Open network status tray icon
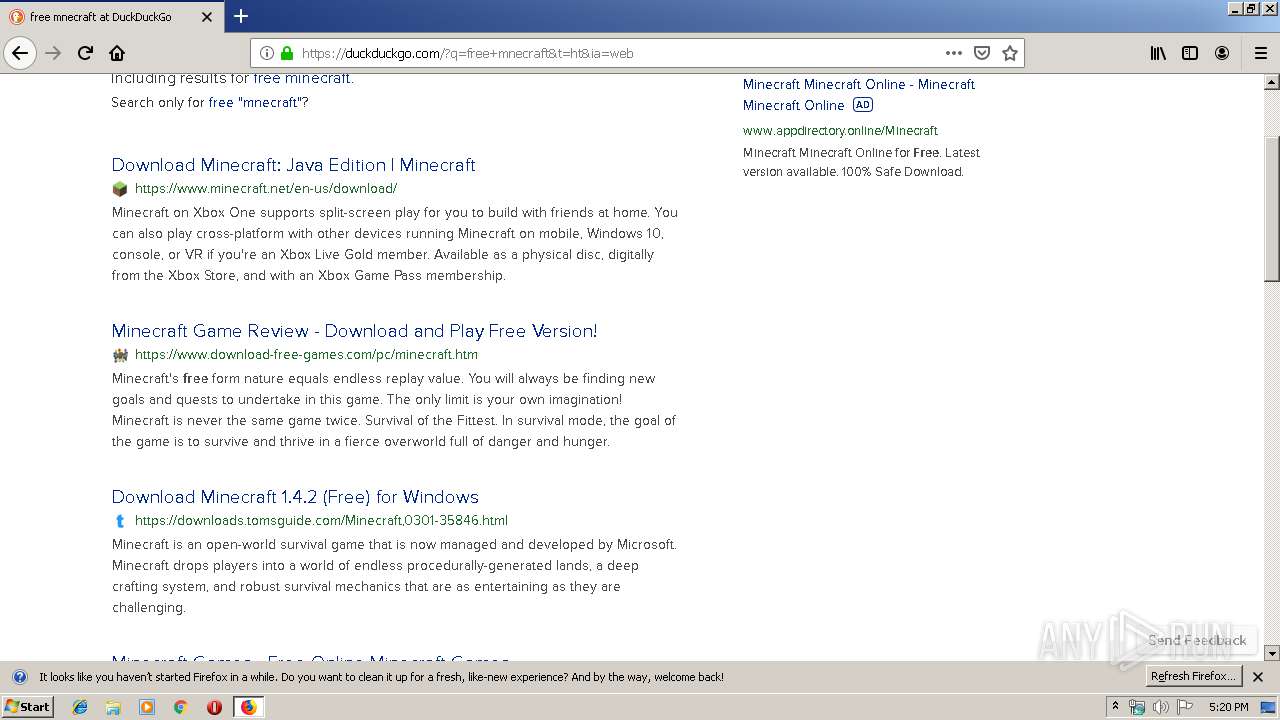This screenshot has height=720, width=1280. pyautogui.click(x=1137, y=707)
